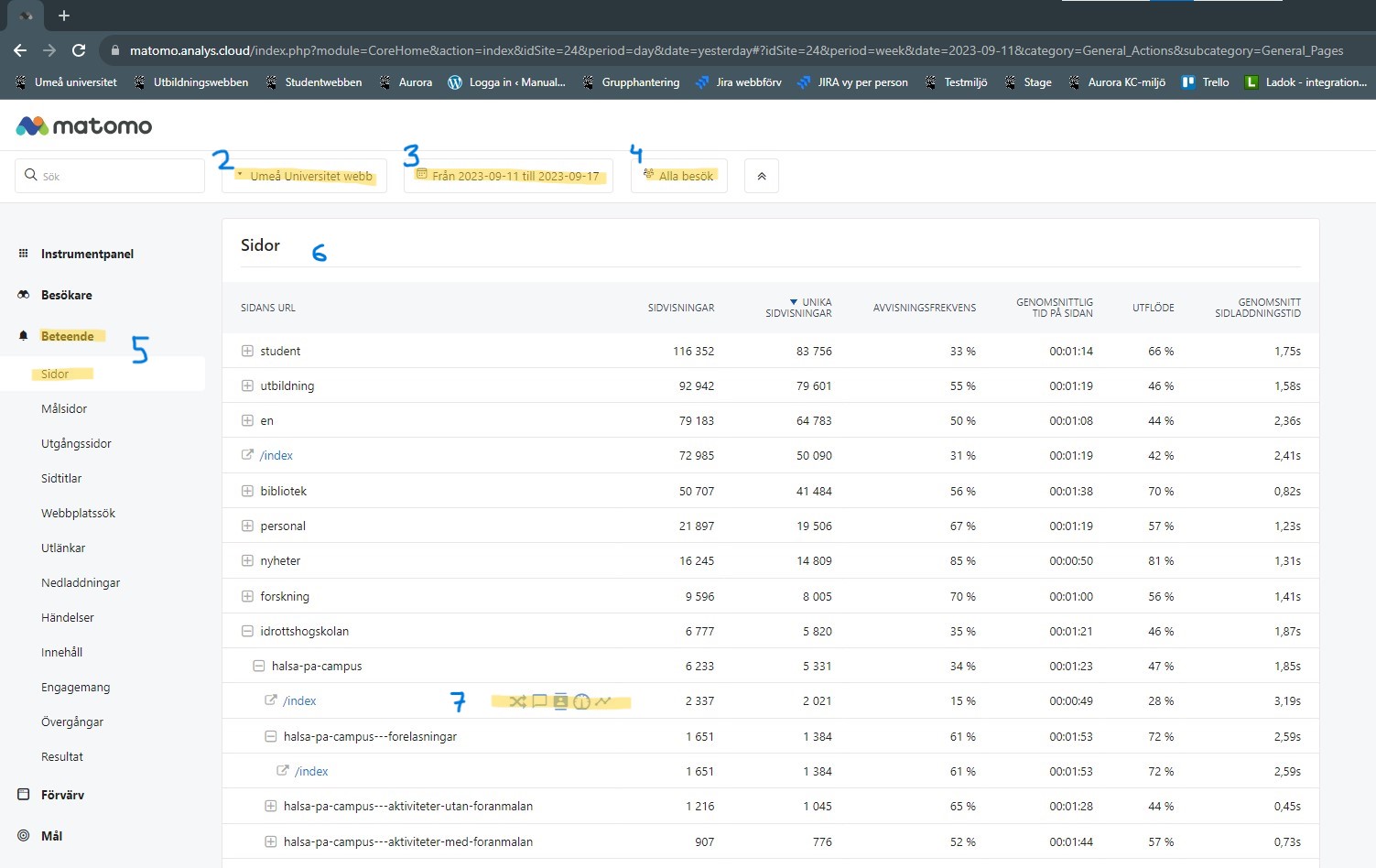This screenshot has height=868, width=1376.
Task: Open the date range picker
Action: [508, 176]
